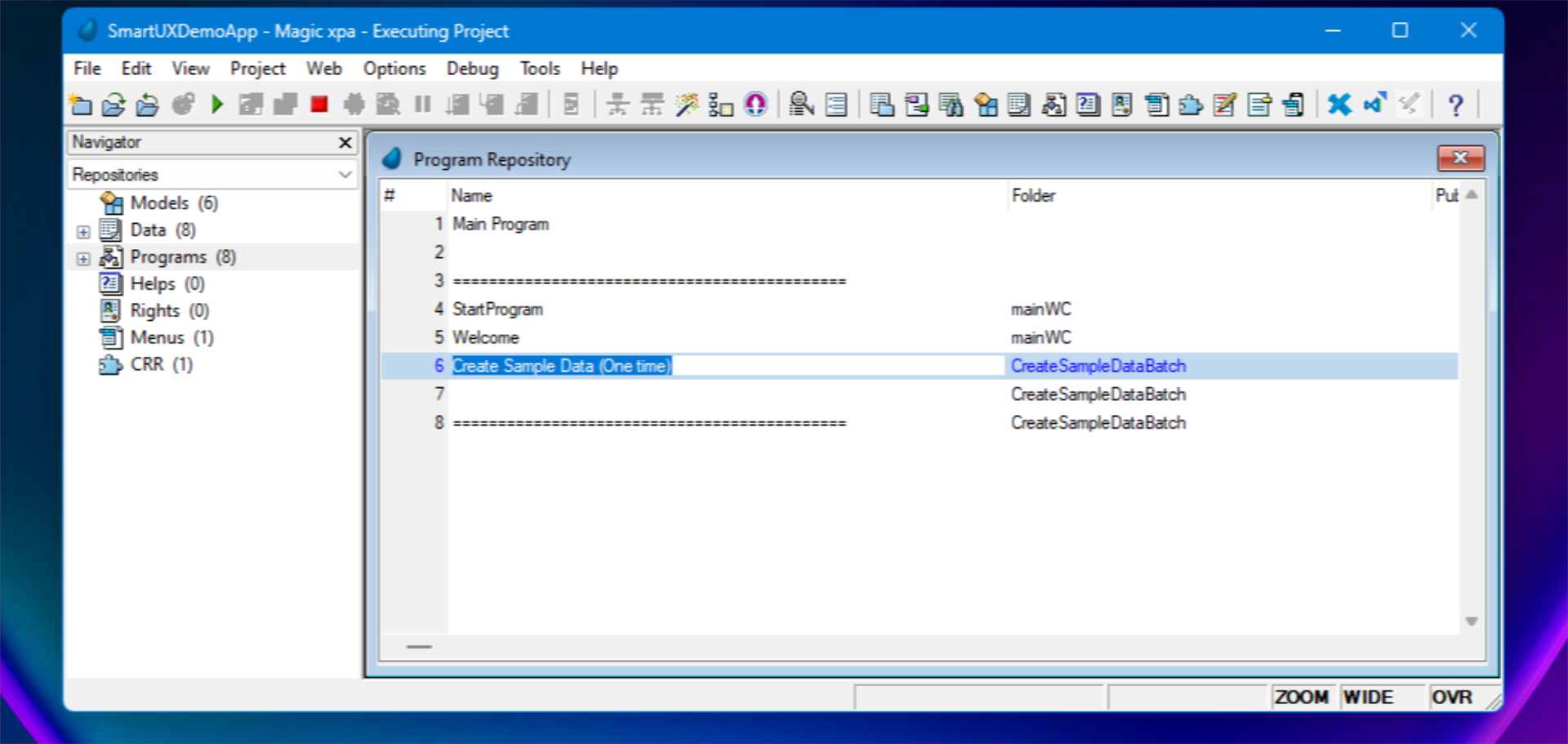Viewport: 1568px width, 744px height.
Task: Open Magic xpa help with the question mark icon
Action: [1454, 105]
